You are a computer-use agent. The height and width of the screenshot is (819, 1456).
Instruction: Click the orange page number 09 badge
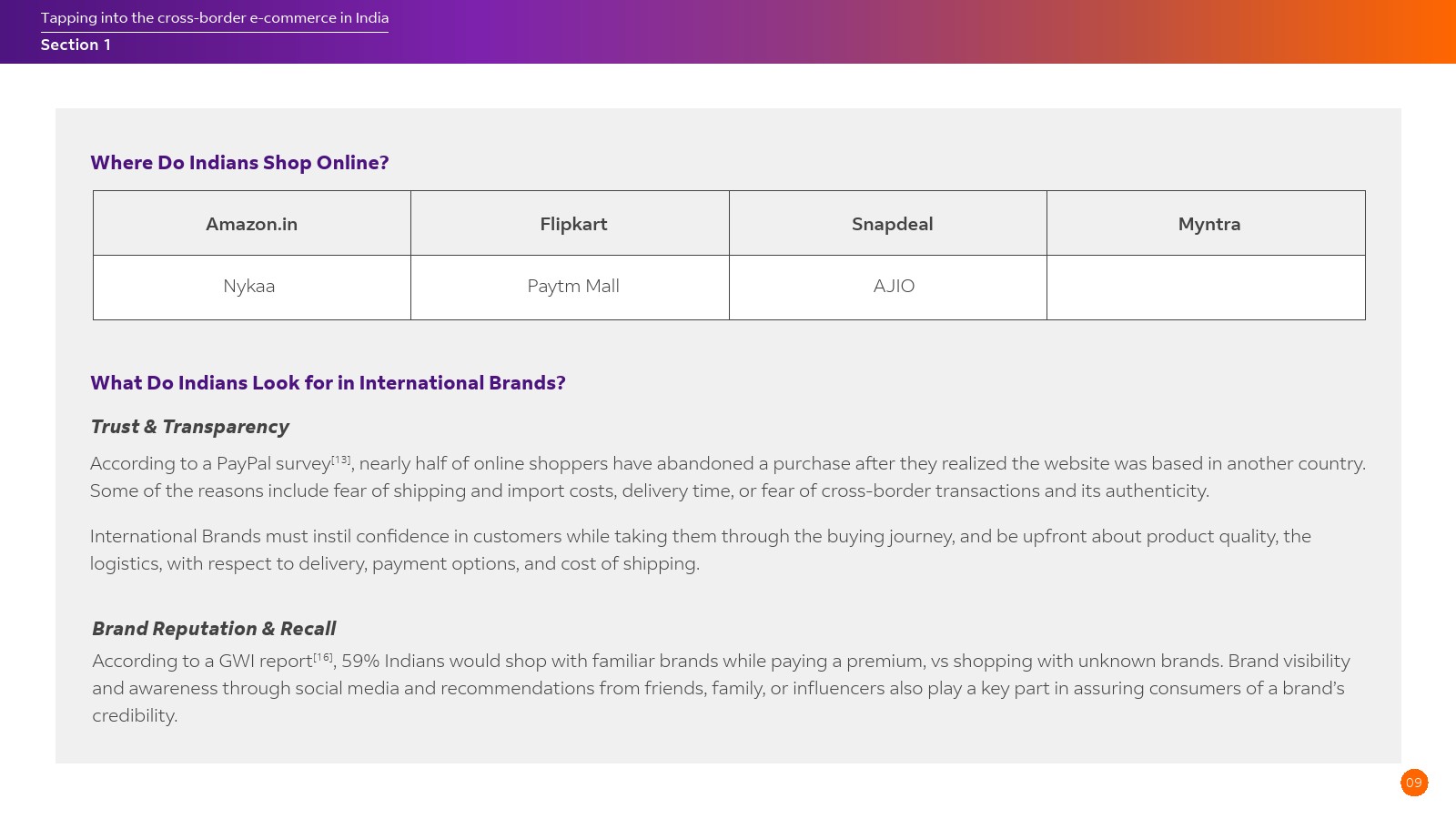pyautogui.click(x=1413, y=783)
